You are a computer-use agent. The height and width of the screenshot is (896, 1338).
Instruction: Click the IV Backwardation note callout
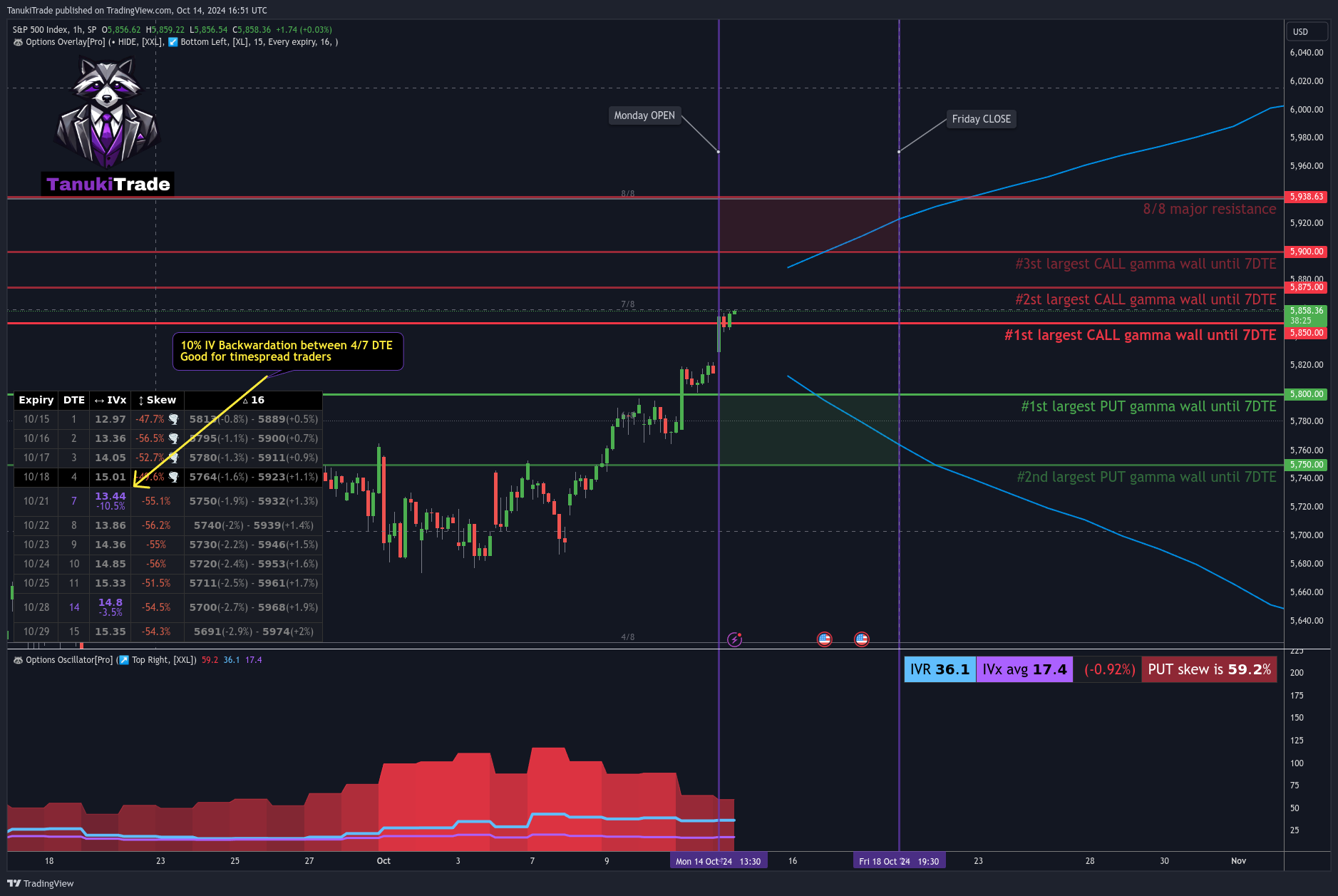[287, 351]
